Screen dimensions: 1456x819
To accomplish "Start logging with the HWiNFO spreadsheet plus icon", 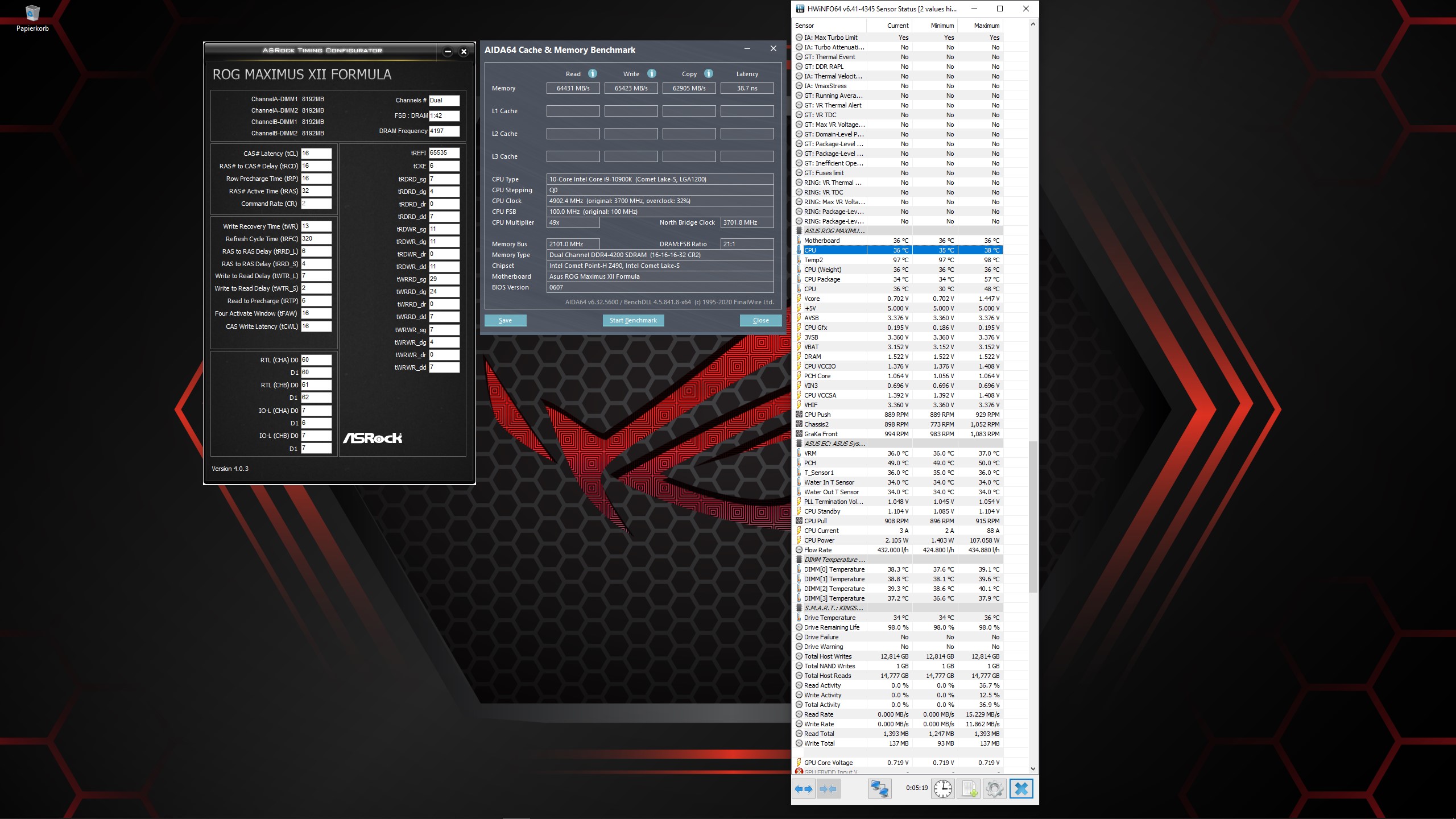I will [969, 789].
